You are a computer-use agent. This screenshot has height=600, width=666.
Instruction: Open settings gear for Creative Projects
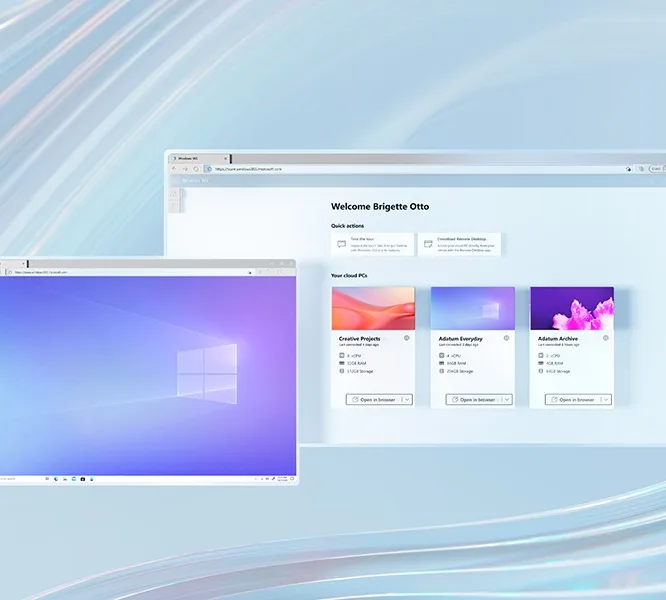406,338
